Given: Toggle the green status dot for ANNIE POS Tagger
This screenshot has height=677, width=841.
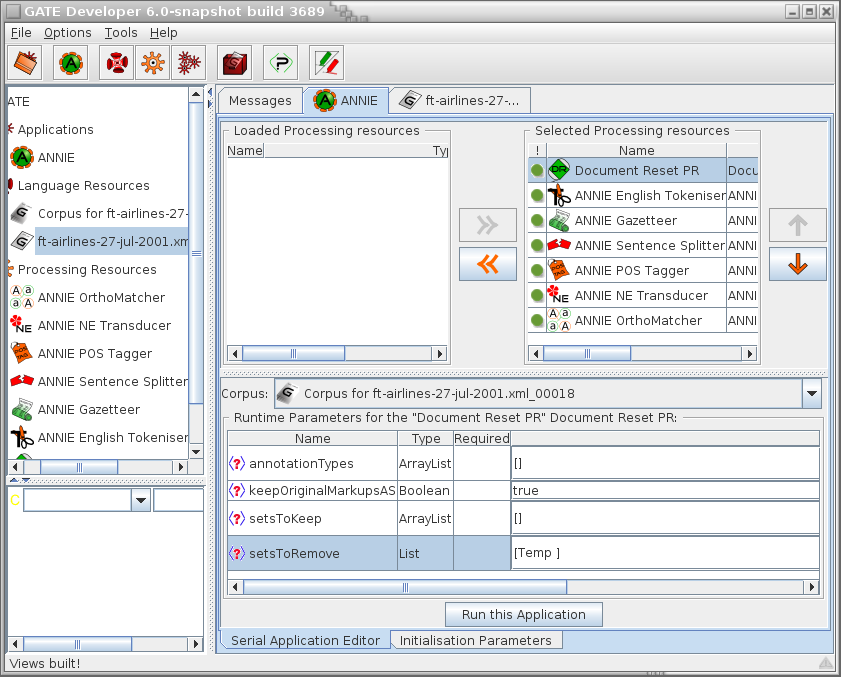Looking at the screenshot, I should pos(537,270).
